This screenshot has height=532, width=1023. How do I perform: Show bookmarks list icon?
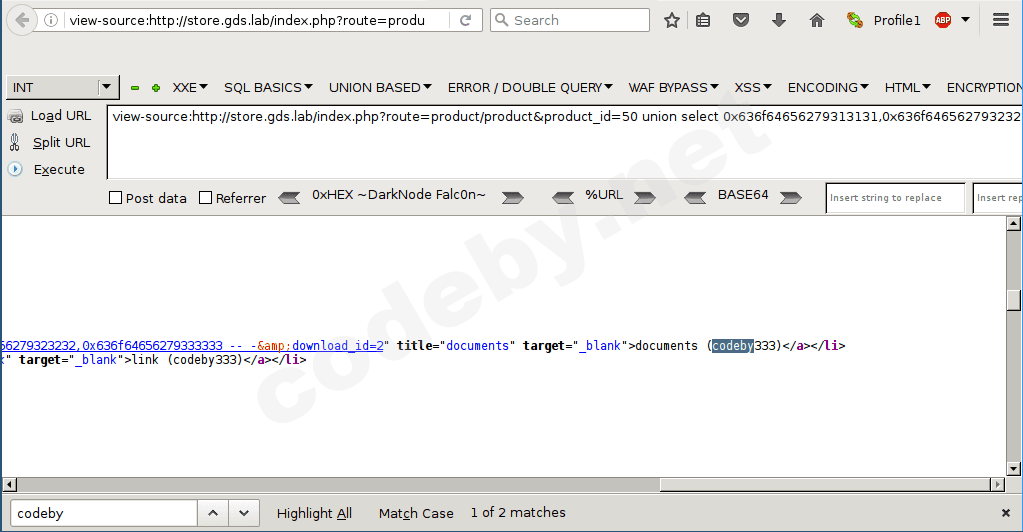[x=703, y=20]
